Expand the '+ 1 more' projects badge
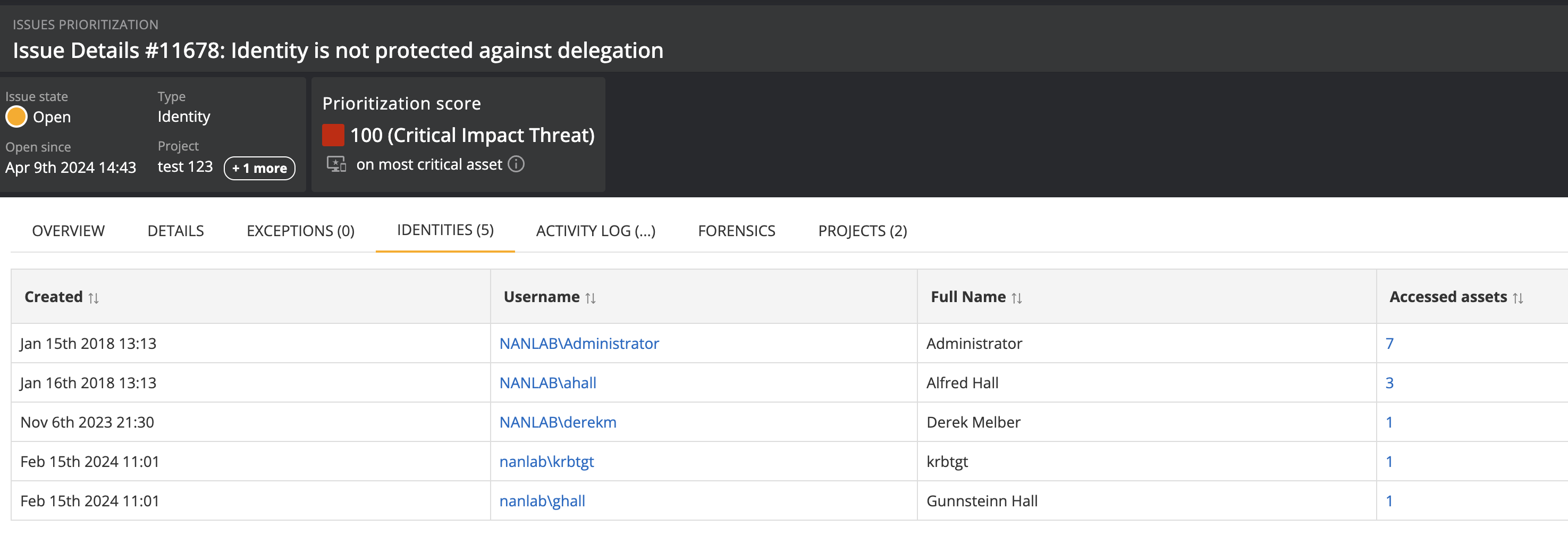The height and width of the screenshot is (551, 1568). pyautogui.click(x=259, y=168)
